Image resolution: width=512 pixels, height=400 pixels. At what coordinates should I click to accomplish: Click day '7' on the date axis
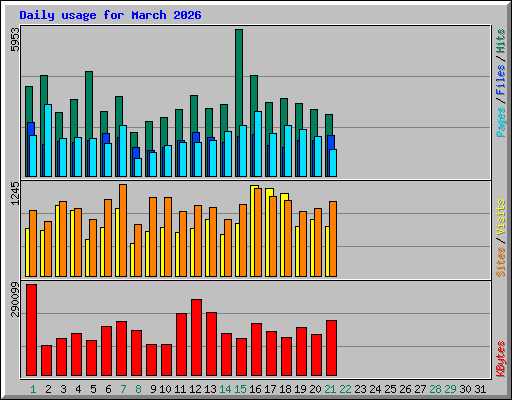(123, 389)
